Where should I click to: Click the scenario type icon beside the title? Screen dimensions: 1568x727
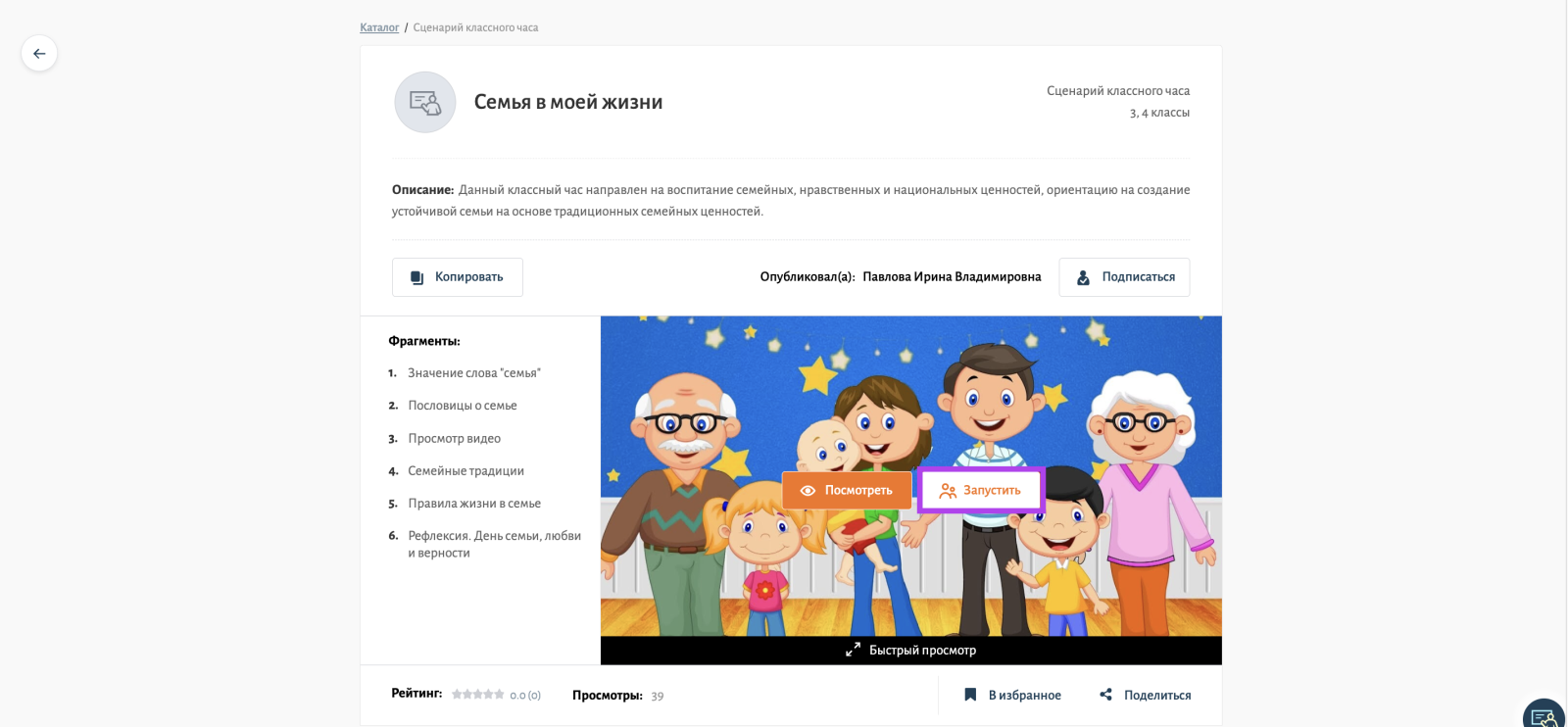click(425, 102)
